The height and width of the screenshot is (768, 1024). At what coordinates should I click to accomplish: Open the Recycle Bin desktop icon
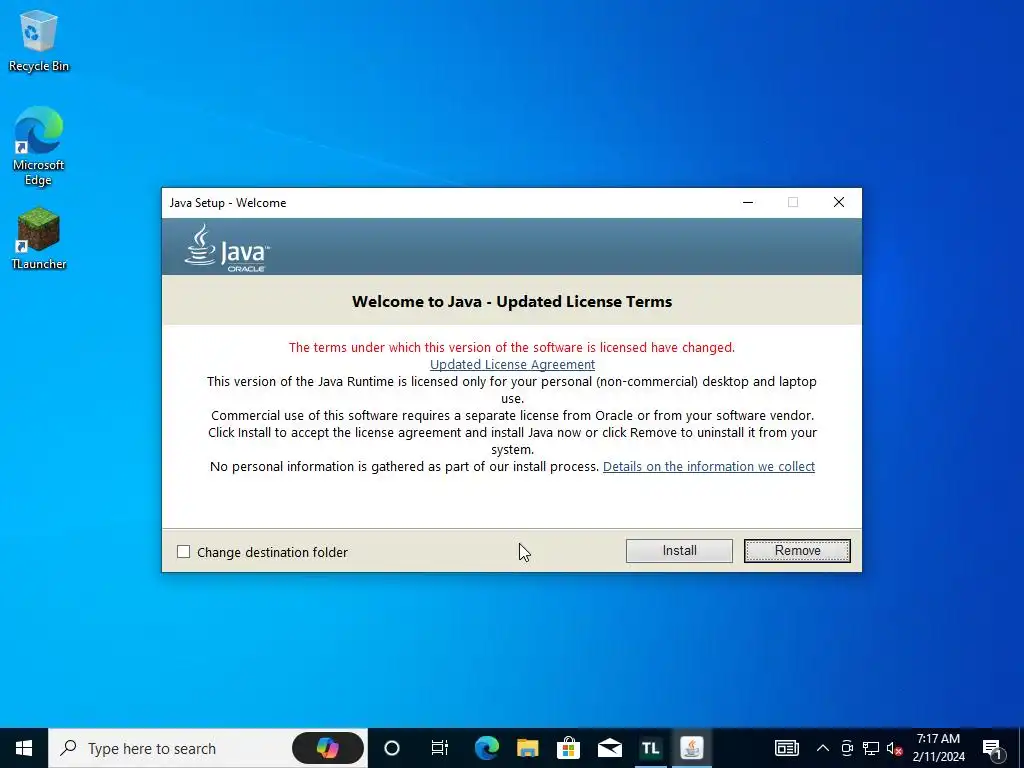tap(39, 40)
